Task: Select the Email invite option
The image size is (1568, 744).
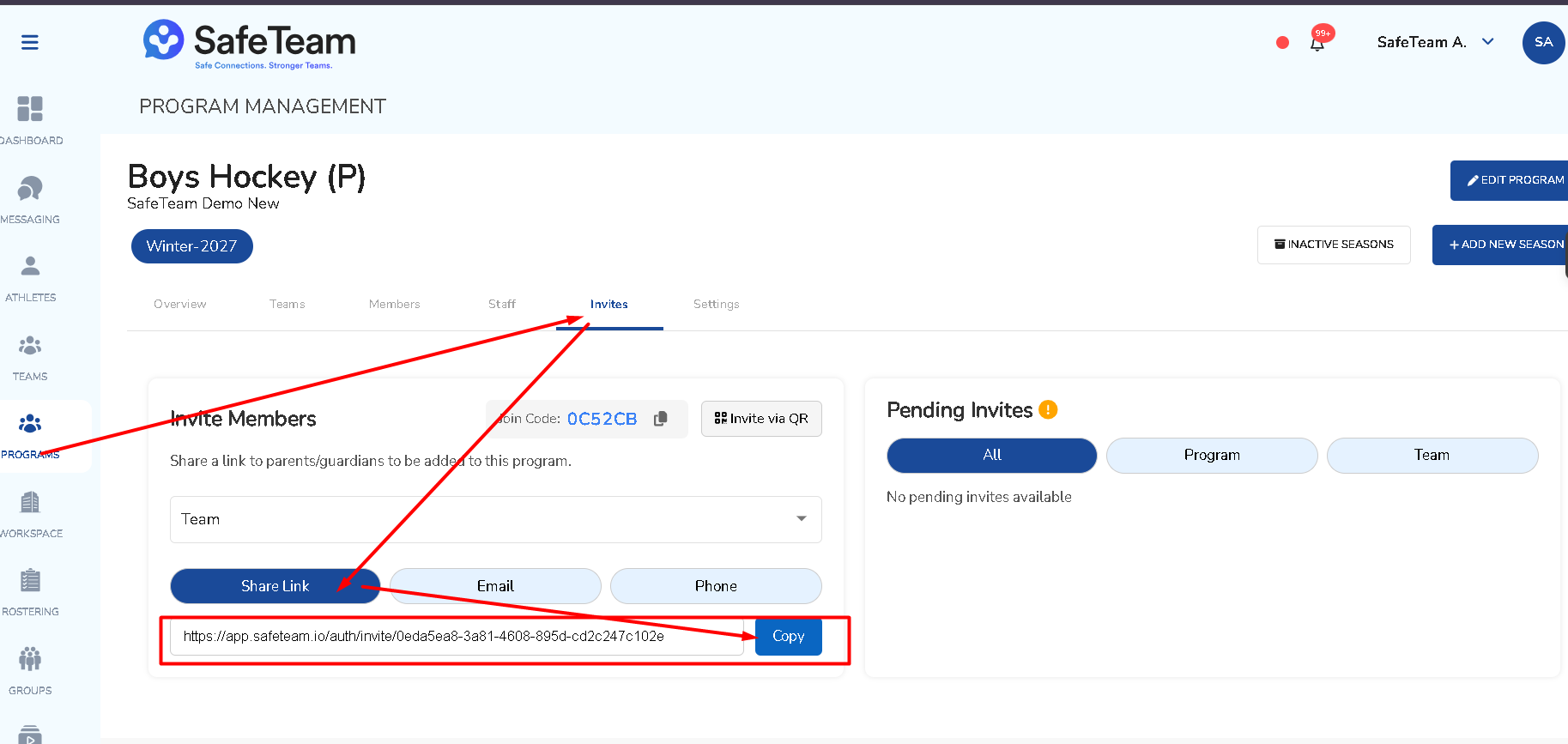Action: point(495,586)
